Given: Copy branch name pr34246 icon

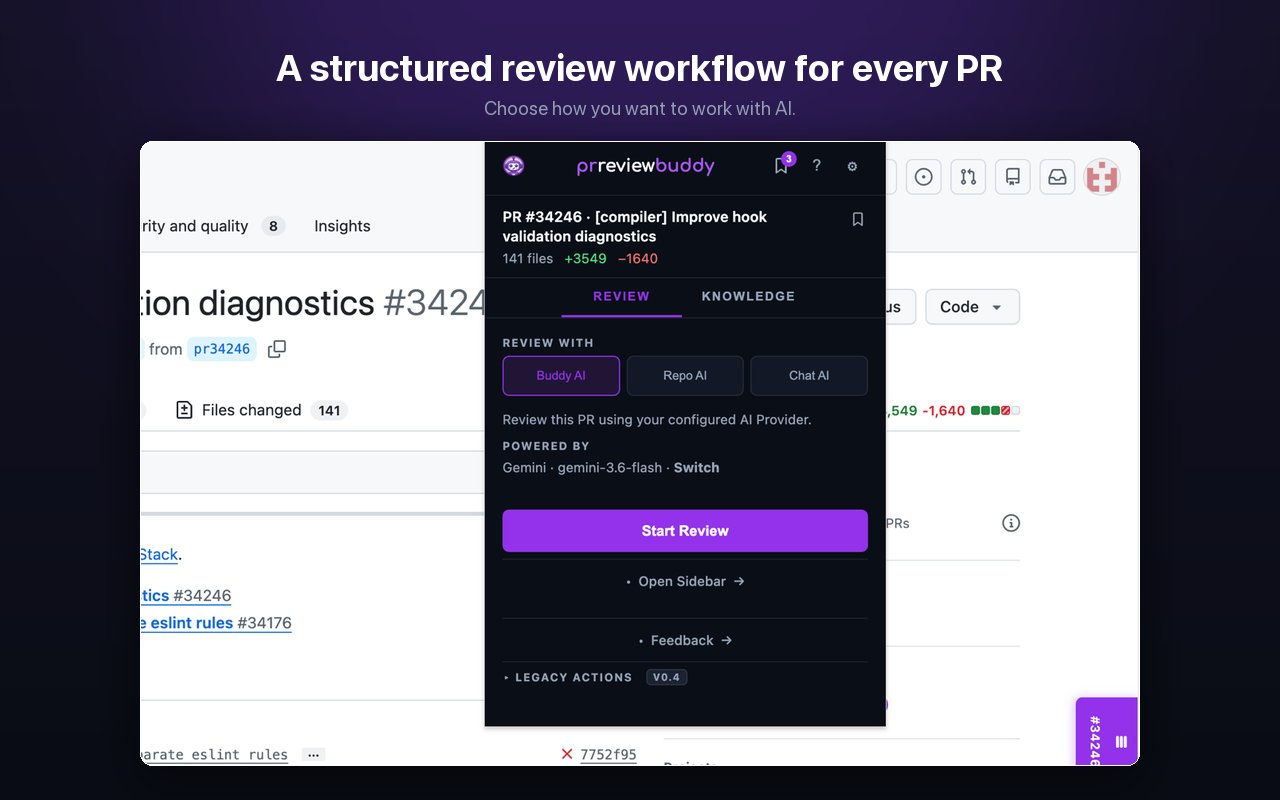Looking at the screenshot, I should (x=277, y=349).
